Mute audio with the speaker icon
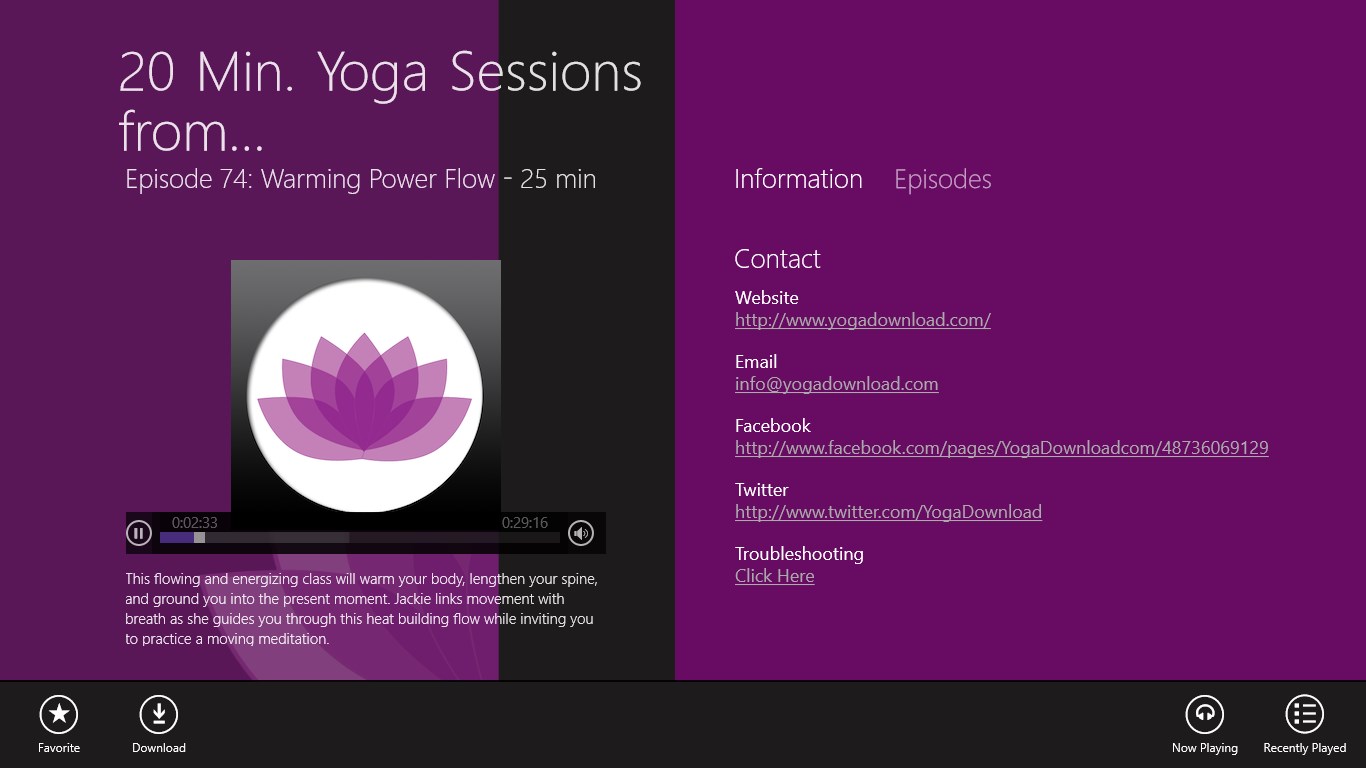Screen dimensions: 1366x768 pos(581,533)
